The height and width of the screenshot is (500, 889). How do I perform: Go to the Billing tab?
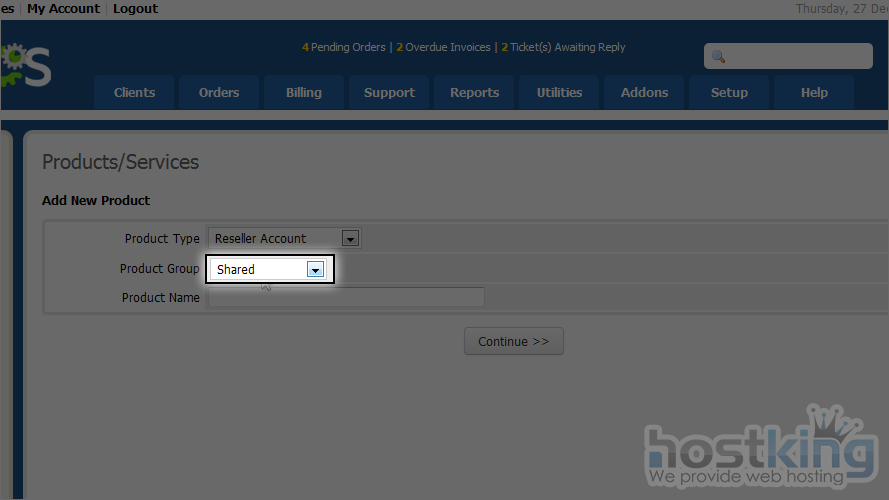coord(304,93)
